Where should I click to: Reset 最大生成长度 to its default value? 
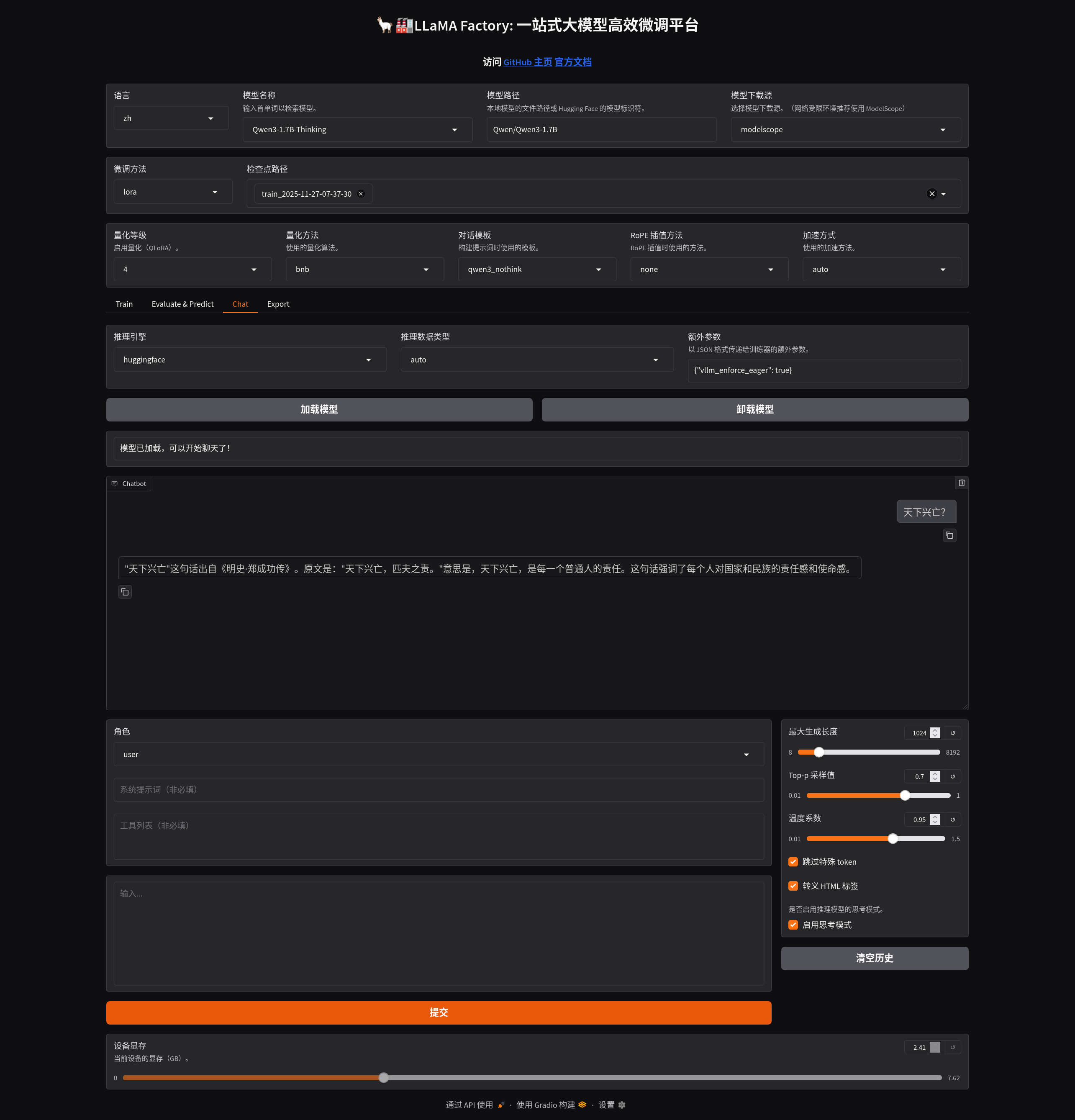(x=952, y=733)
